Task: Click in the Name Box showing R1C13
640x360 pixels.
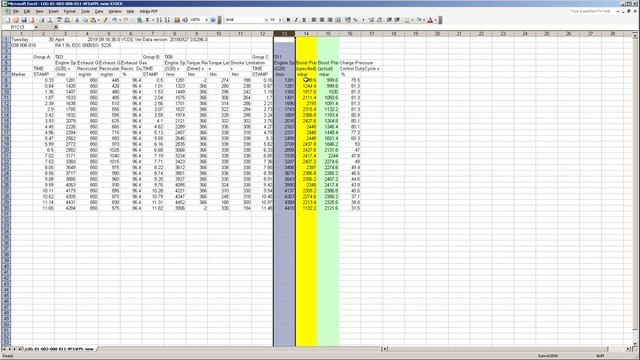Action: [x=18, y=27]
